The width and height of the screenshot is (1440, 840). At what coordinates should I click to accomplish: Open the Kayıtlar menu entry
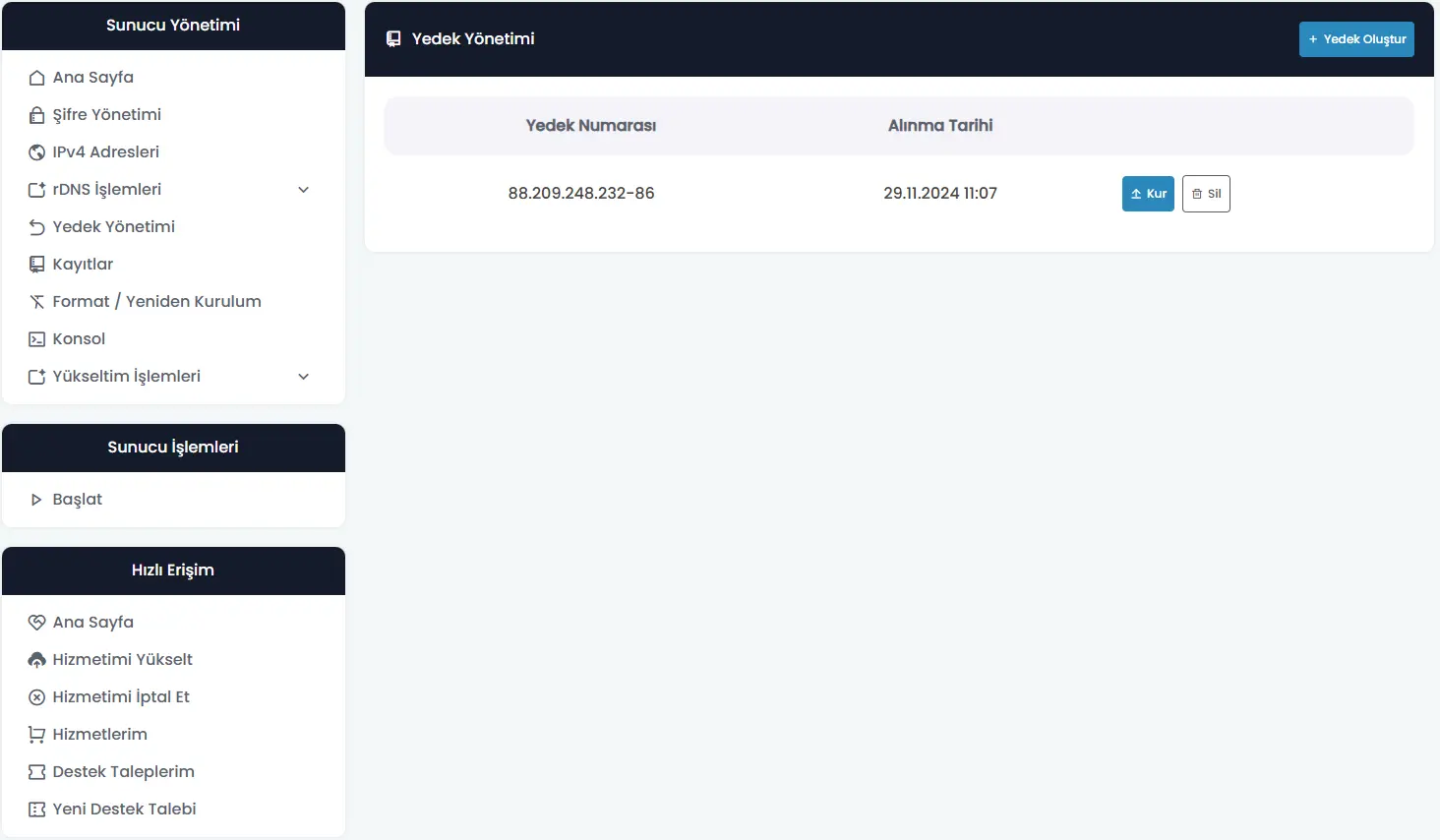pyautogui.click(x=83, y=265)
